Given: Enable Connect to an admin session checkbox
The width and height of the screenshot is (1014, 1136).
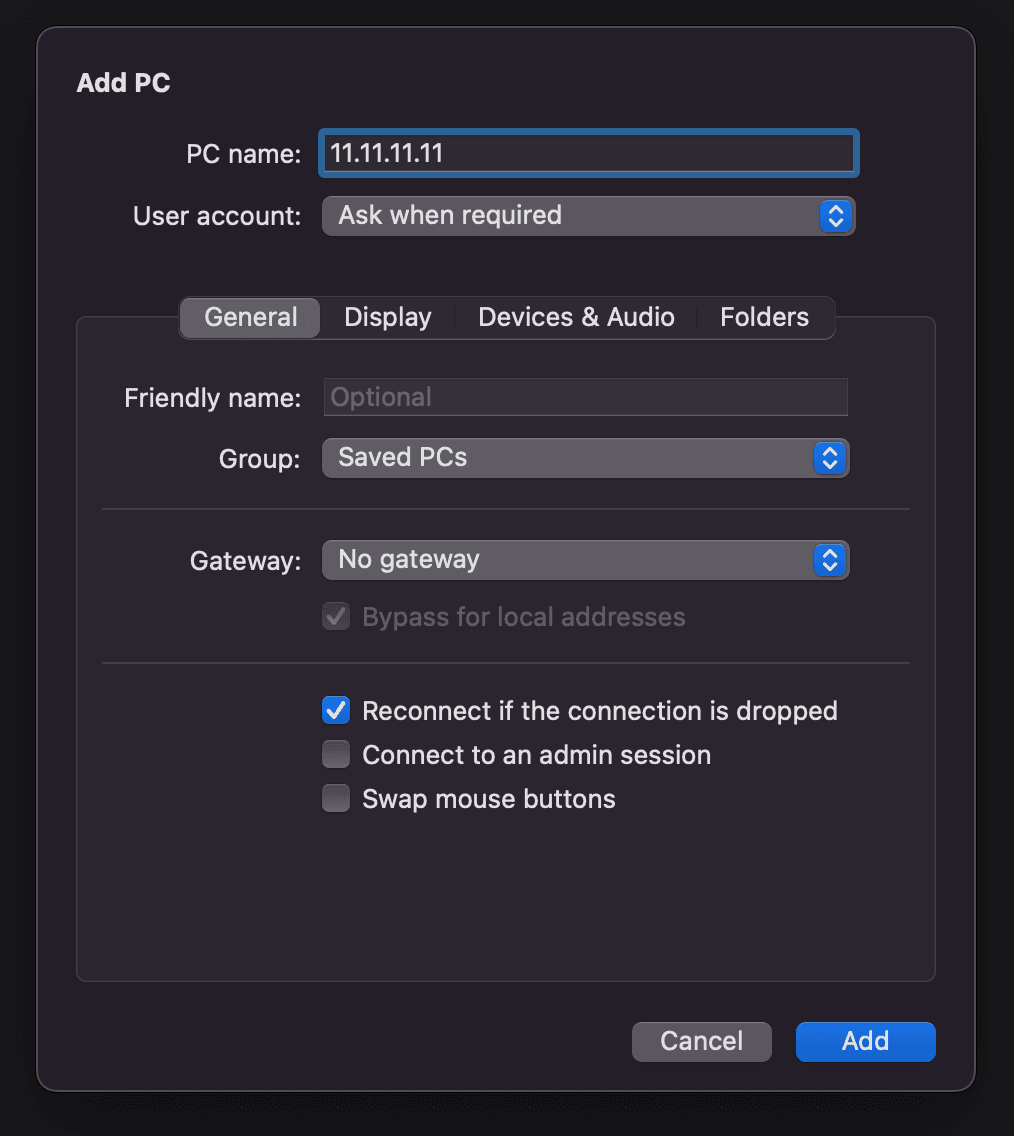Looking at the screenshot, I should 336,754.
